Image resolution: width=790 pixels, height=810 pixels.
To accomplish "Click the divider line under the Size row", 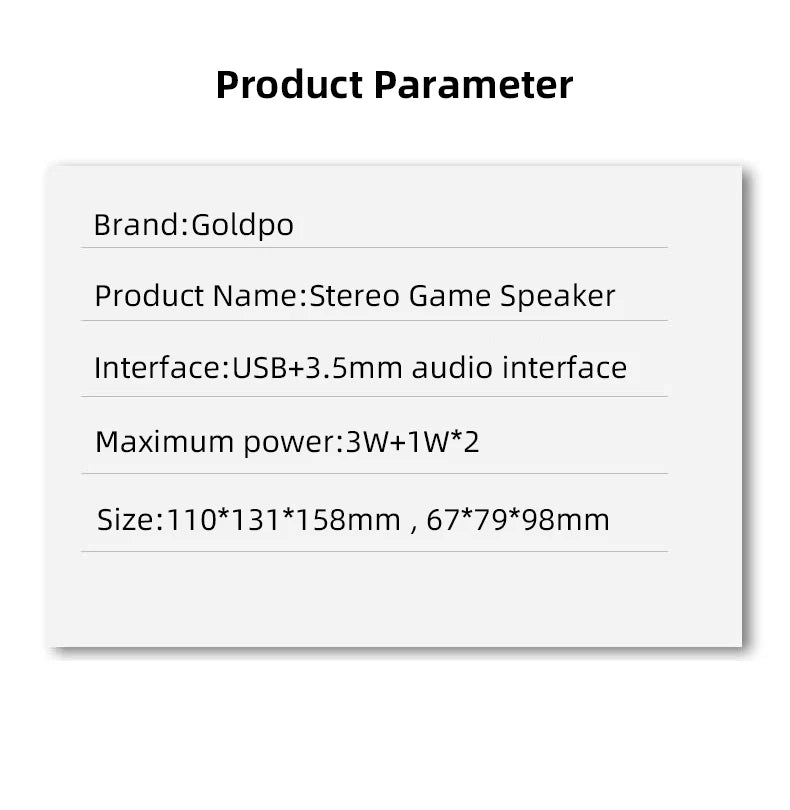I will pos(374,551).
